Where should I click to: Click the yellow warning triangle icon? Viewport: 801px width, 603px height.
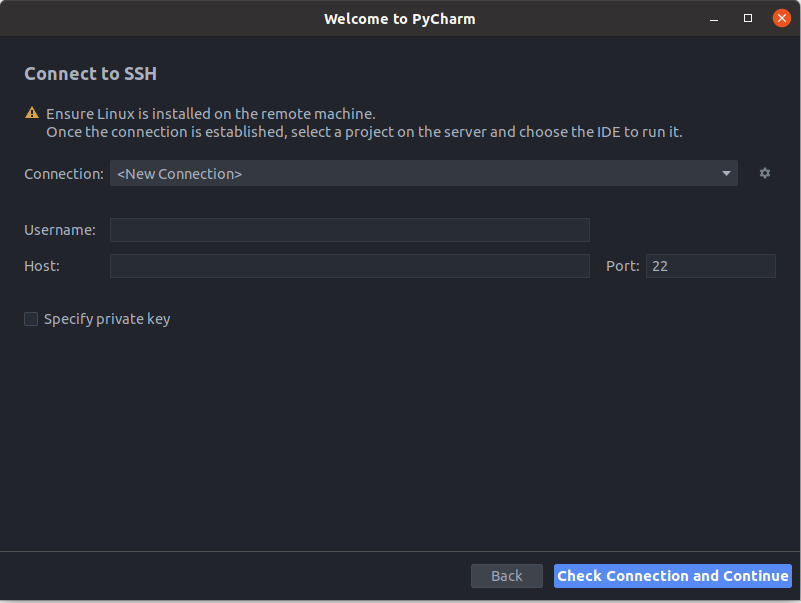(x=32, y=113)
